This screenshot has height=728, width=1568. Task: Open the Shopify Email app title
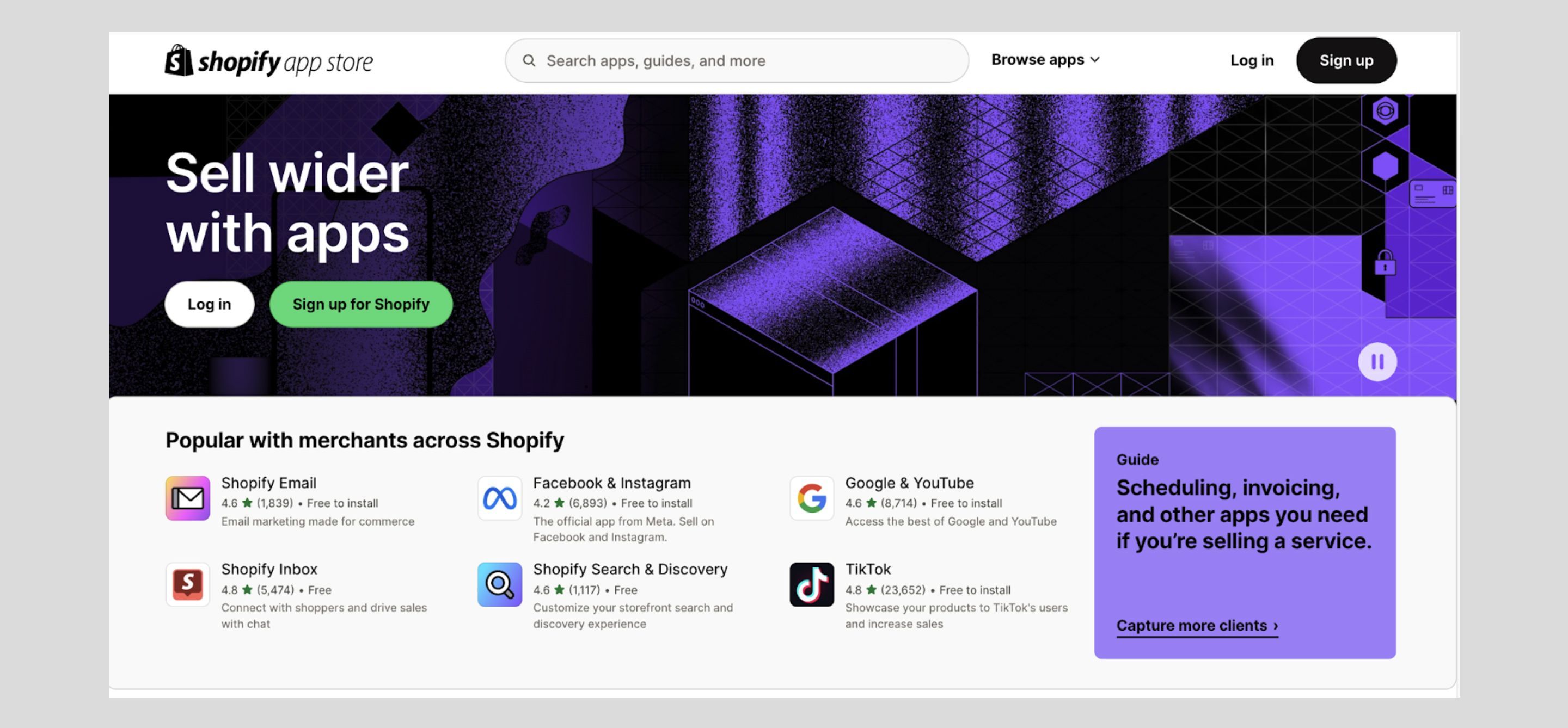tap(268, 483)
